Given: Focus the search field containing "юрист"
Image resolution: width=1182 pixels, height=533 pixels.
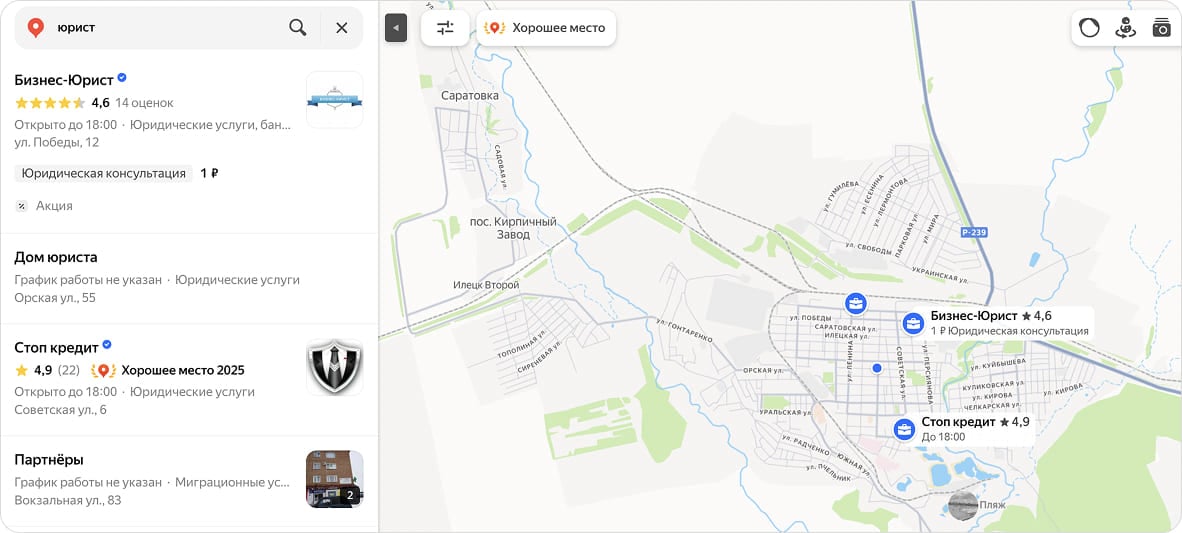Looking at the screenshot, I should coord(166,28).
